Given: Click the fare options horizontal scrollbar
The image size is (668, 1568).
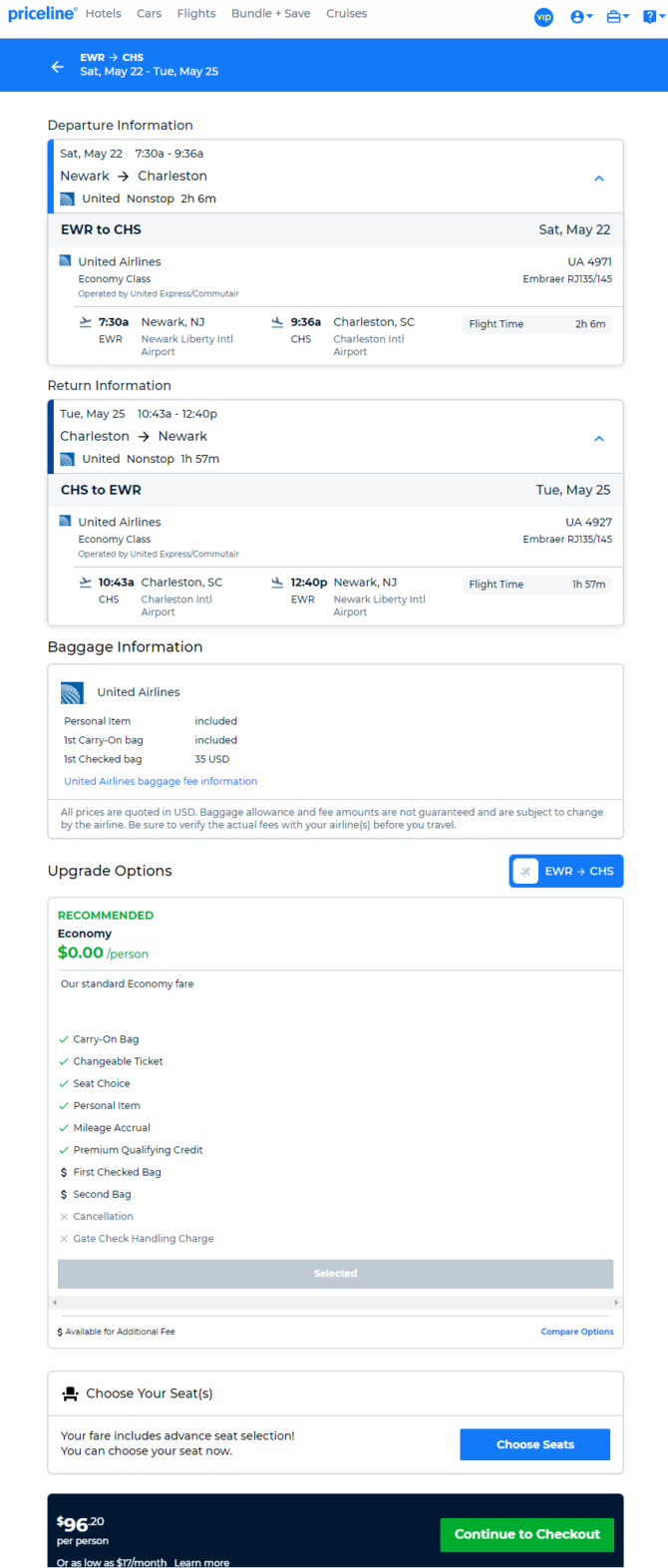Looking at the screenshot, I should tap(335, 1303).
